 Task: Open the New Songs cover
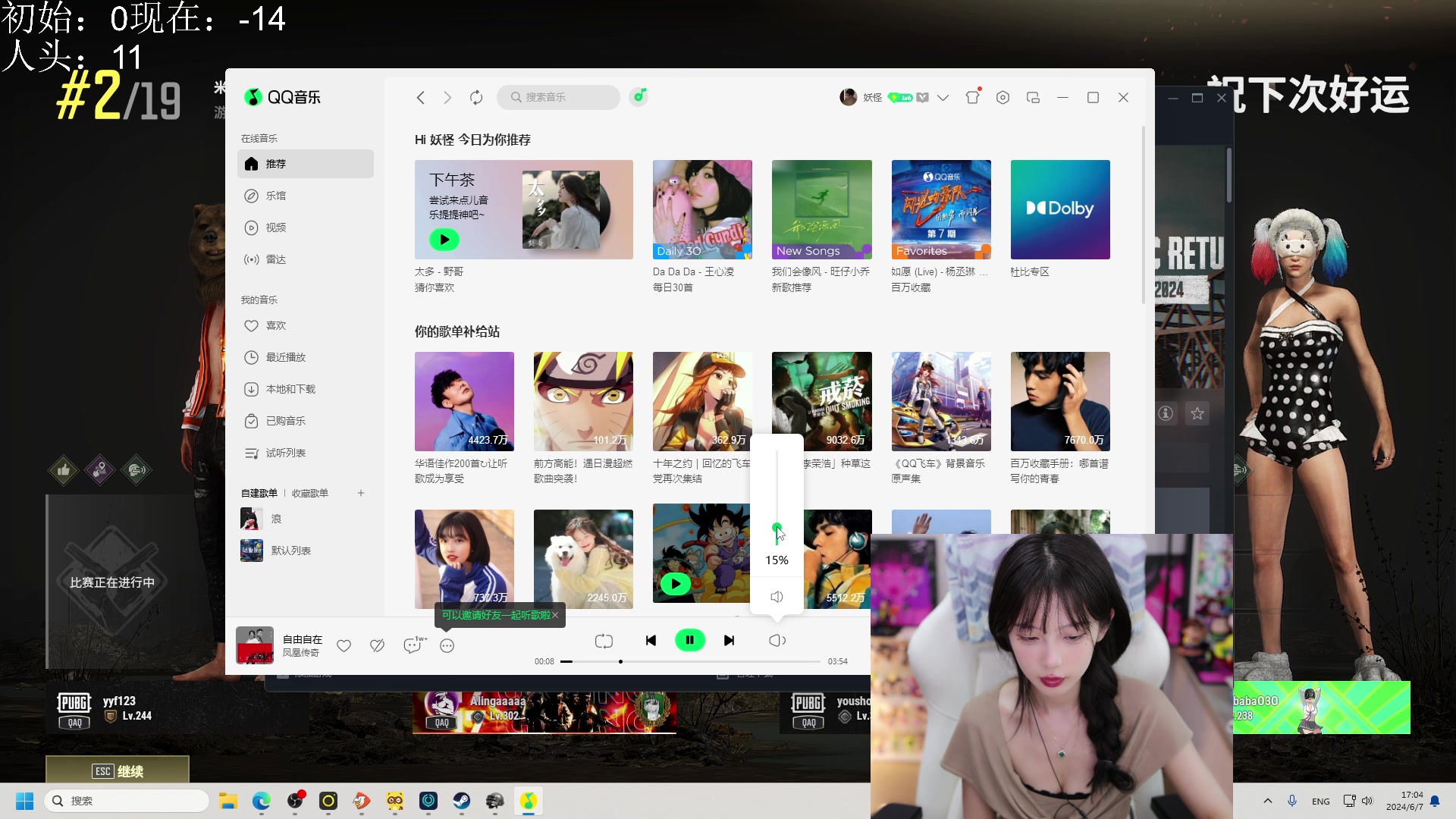click(x=821, y=209)
